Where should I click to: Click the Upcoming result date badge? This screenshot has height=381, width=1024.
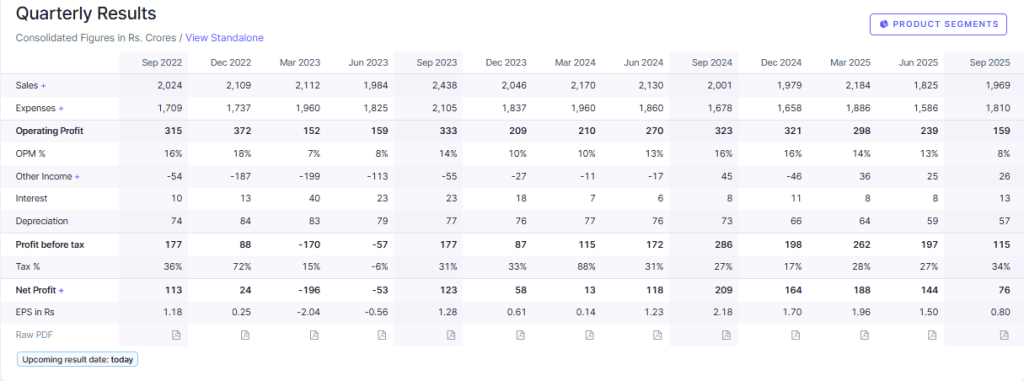click(x=78, y=359)
